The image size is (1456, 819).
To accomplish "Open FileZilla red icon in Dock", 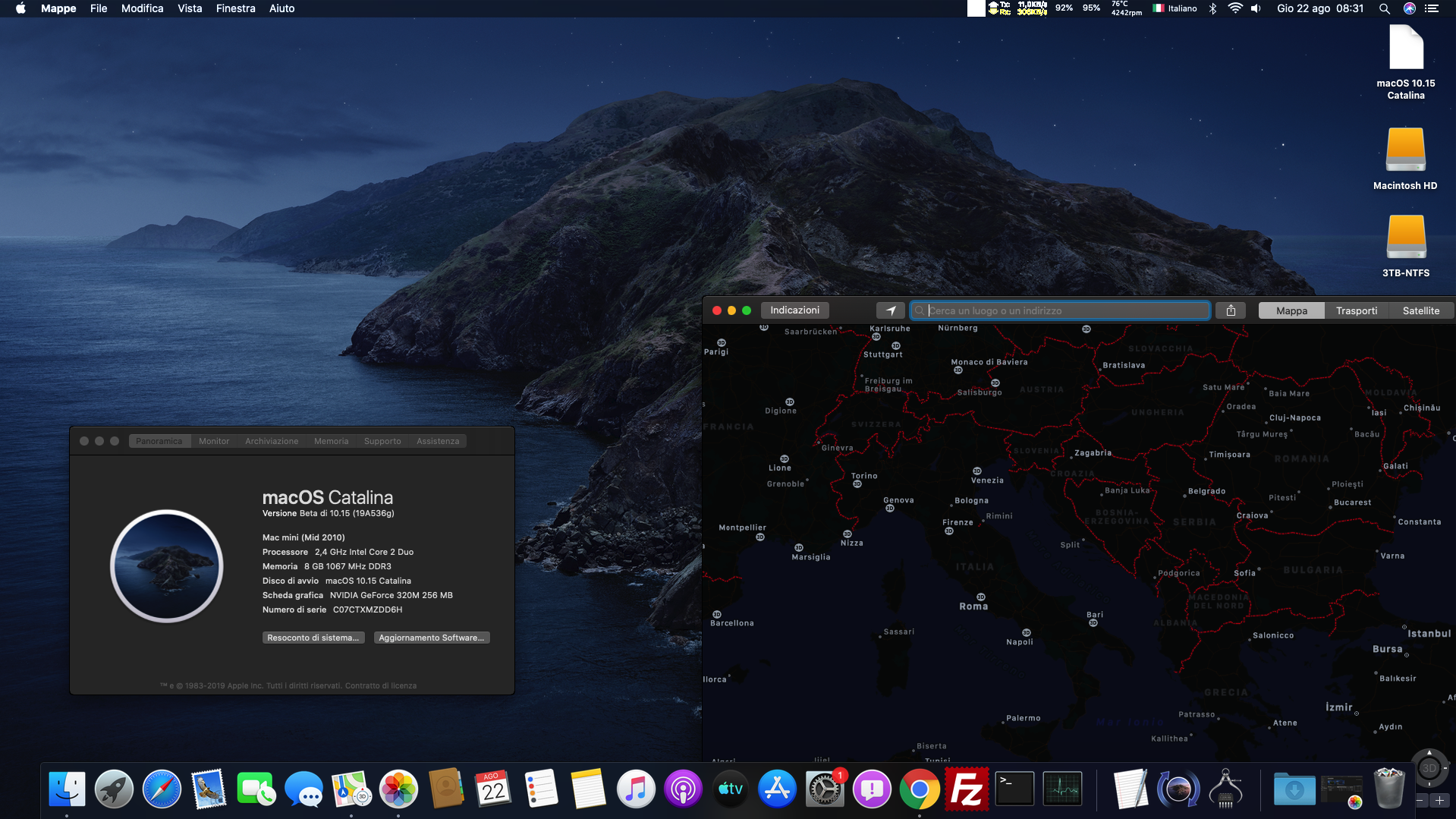I will [967, 789].
